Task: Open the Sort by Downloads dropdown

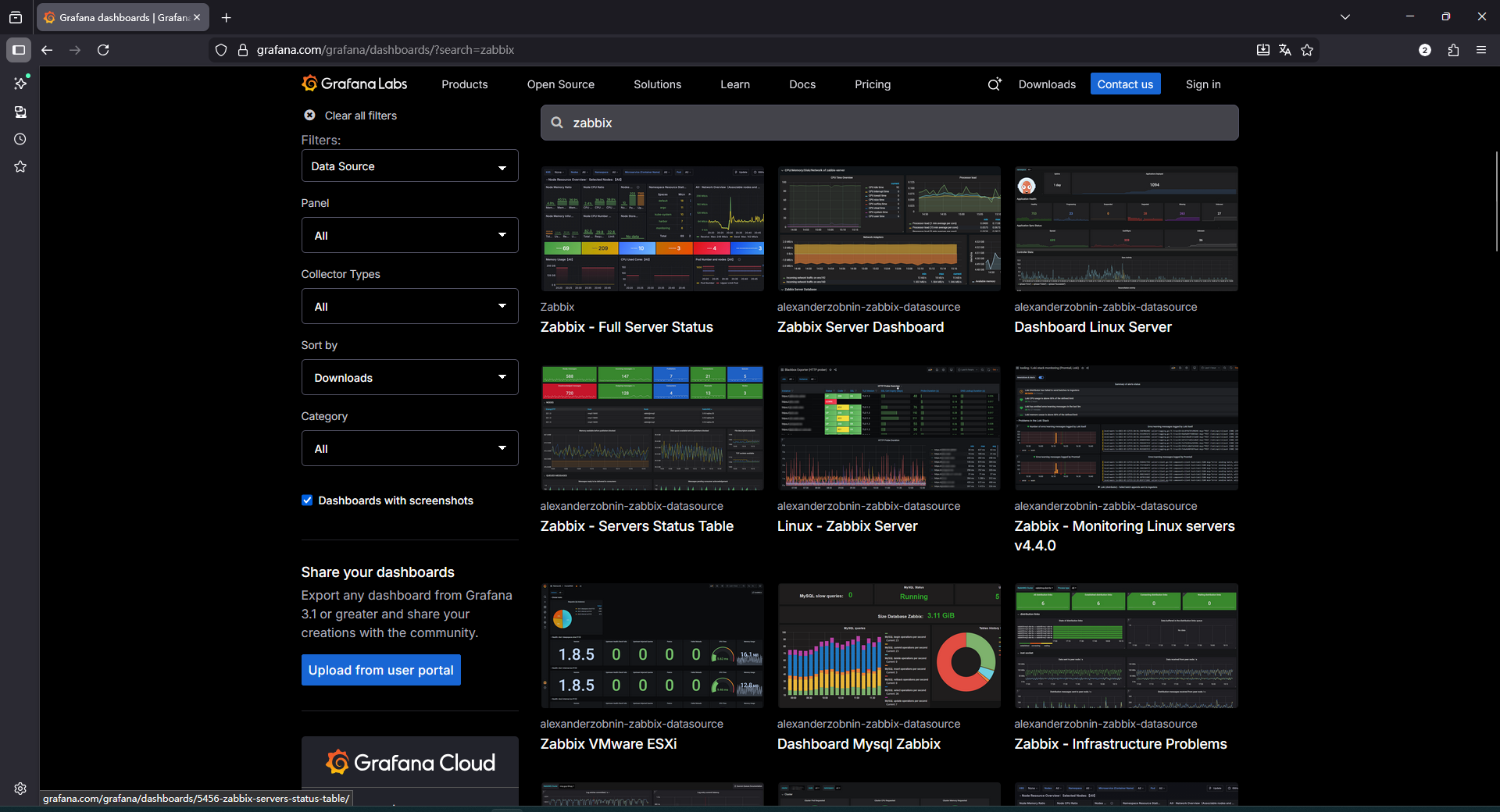Action: 409,377
